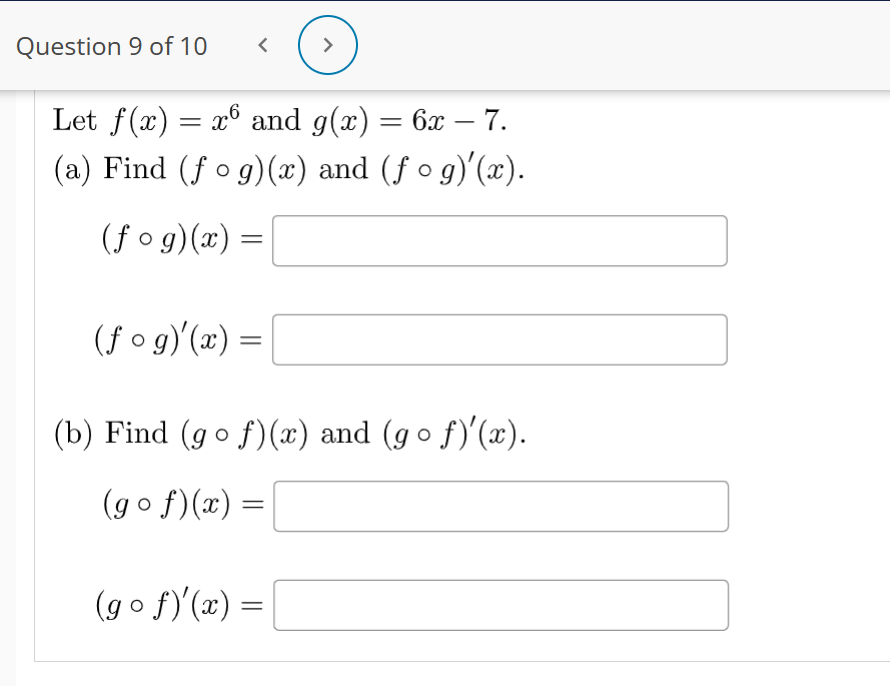Click the last answer box on the page
Screen dimensions: 890x686
[502, 605]
